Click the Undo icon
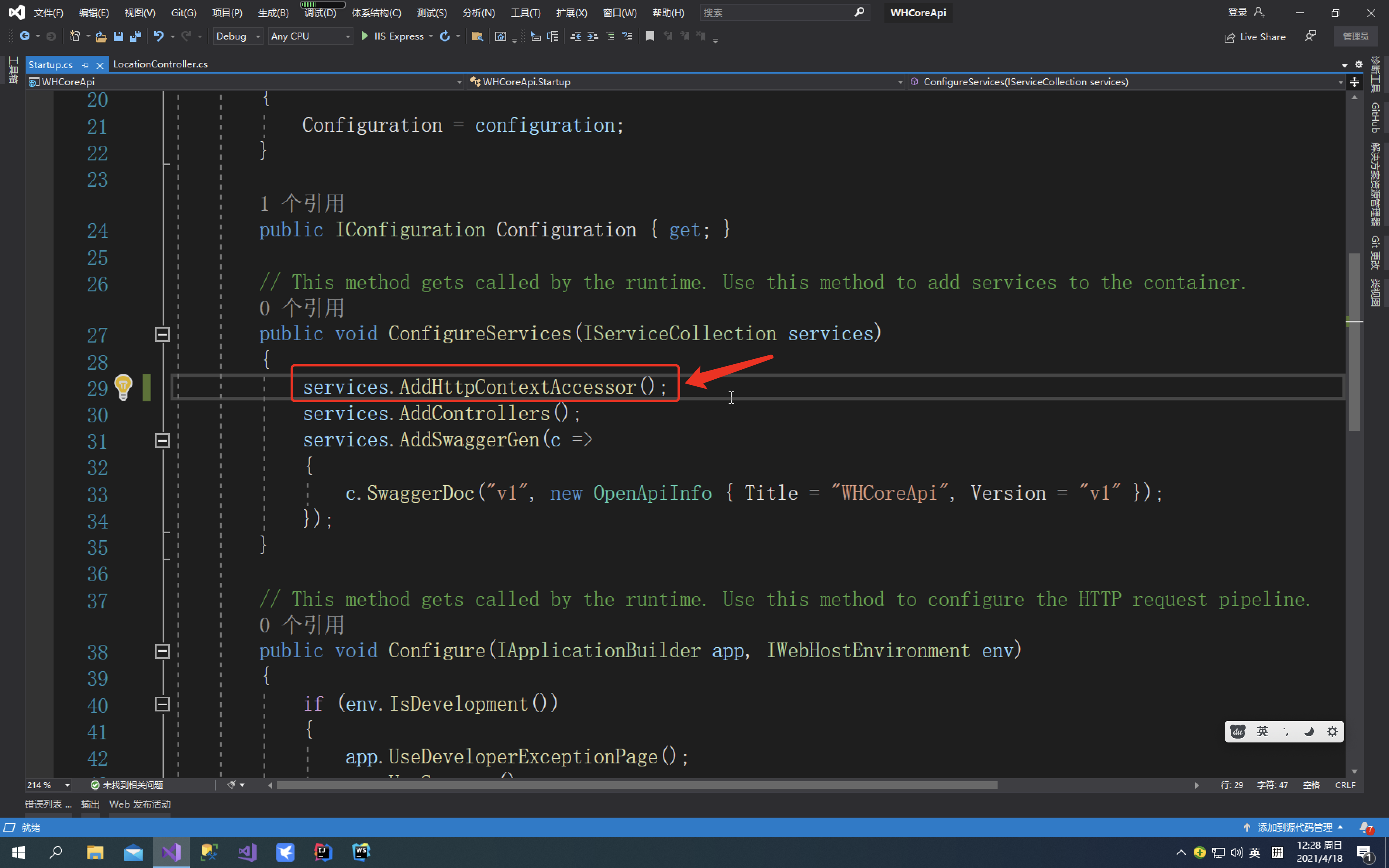The width and height of the screenshot is (1389, 868). (159, 36)
